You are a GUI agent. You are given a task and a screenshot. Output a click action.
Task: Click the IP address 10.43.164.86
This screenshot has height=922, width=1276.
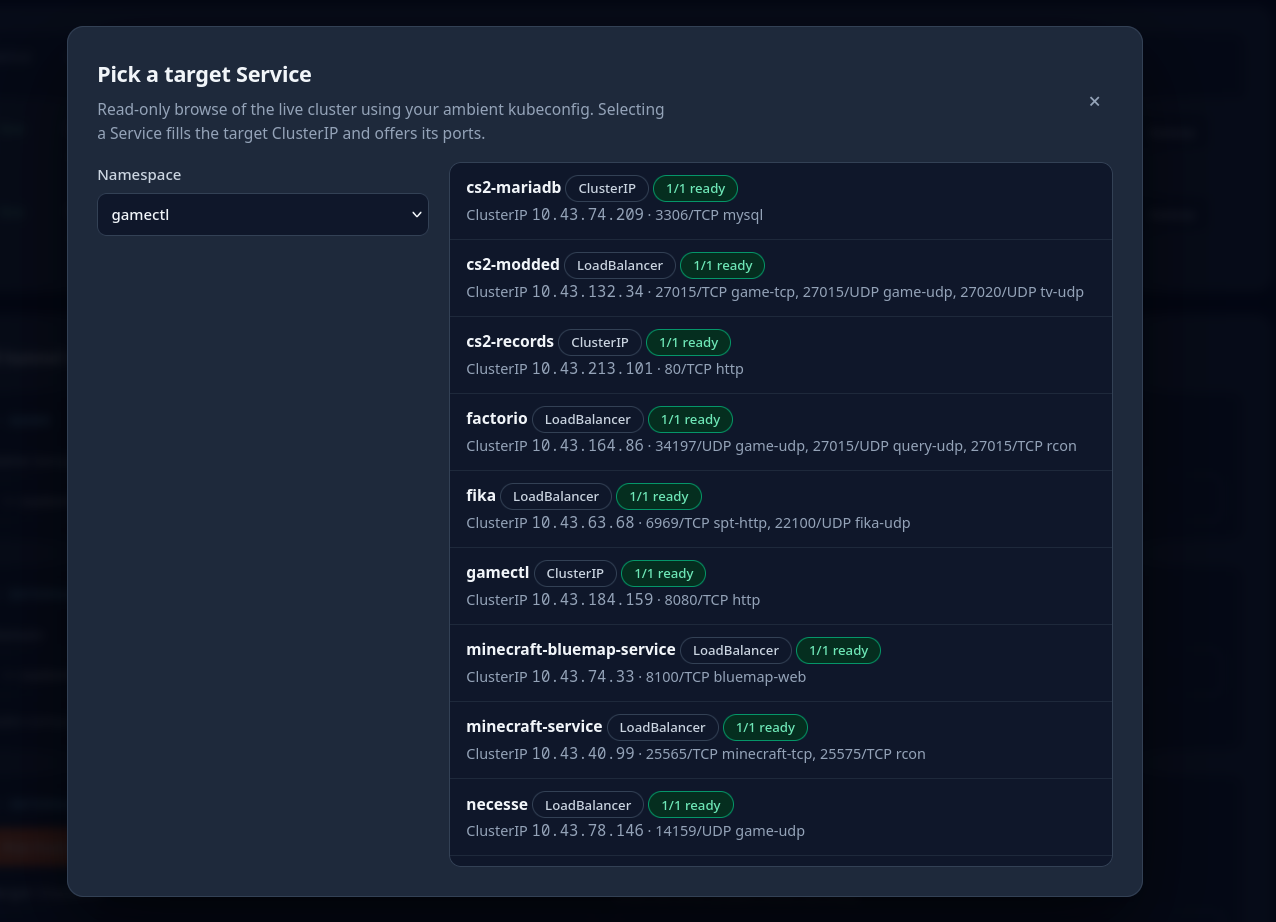(588, 445)
